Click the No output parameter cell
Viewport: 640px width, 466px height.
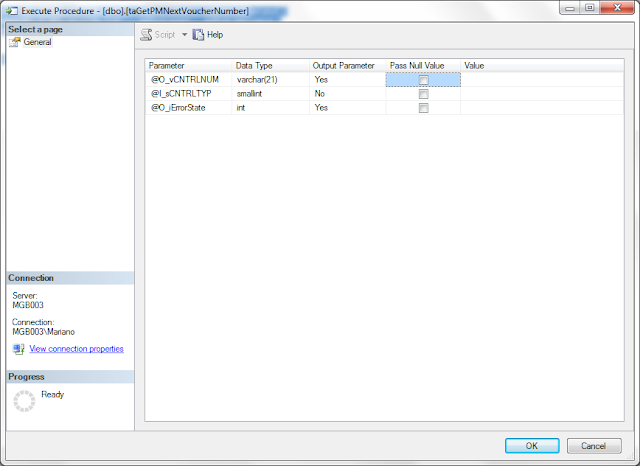(348, 94)
